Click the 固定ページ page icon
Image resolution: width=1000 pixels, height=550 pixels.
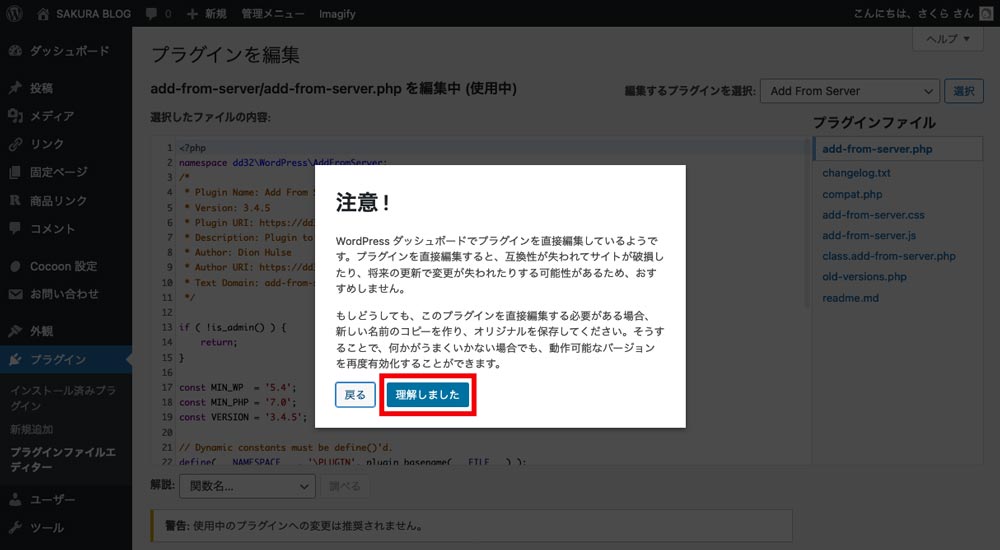click(x=15, y=172)
